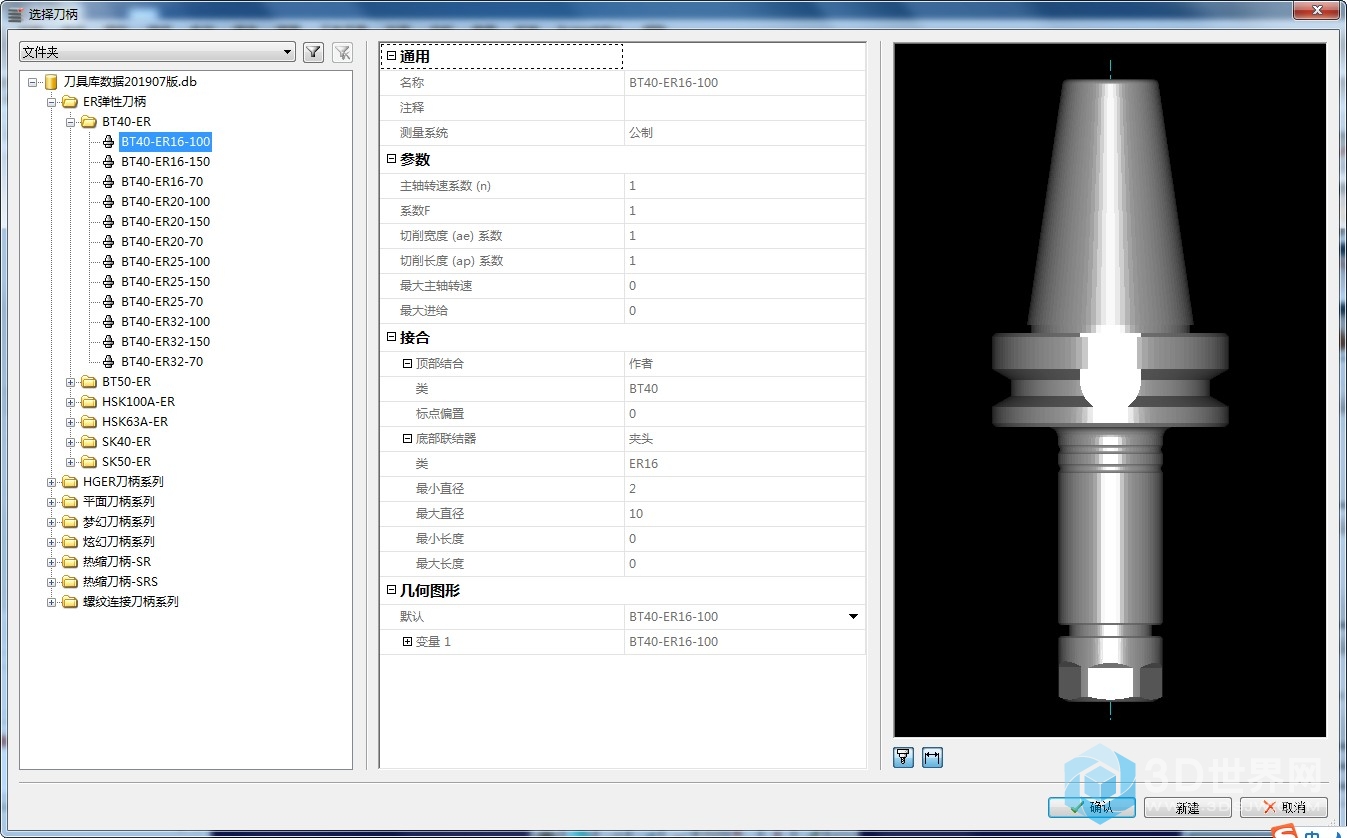The width and height of the screenshot is (1347, 838).
Task: Click the folder icon of HSK100A-ER
Action: [89, 402]
